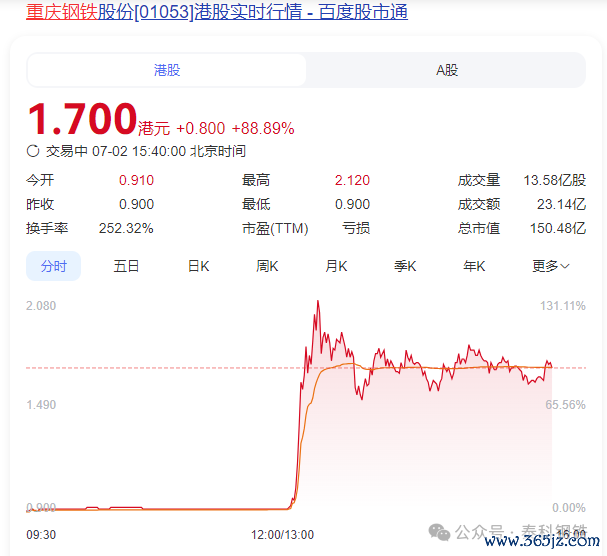Click the price change +0.800
The image size is (607, 556).
coord(201,128)
